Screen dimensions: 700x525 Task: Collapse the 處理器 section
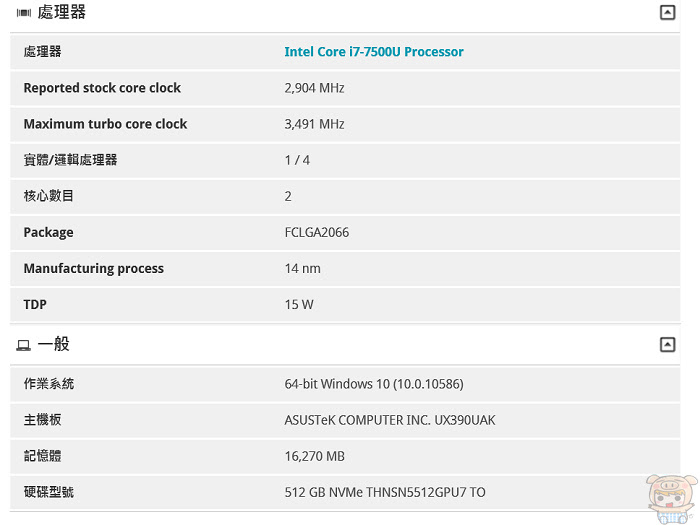pyautogui.click(x=667, y=12)
